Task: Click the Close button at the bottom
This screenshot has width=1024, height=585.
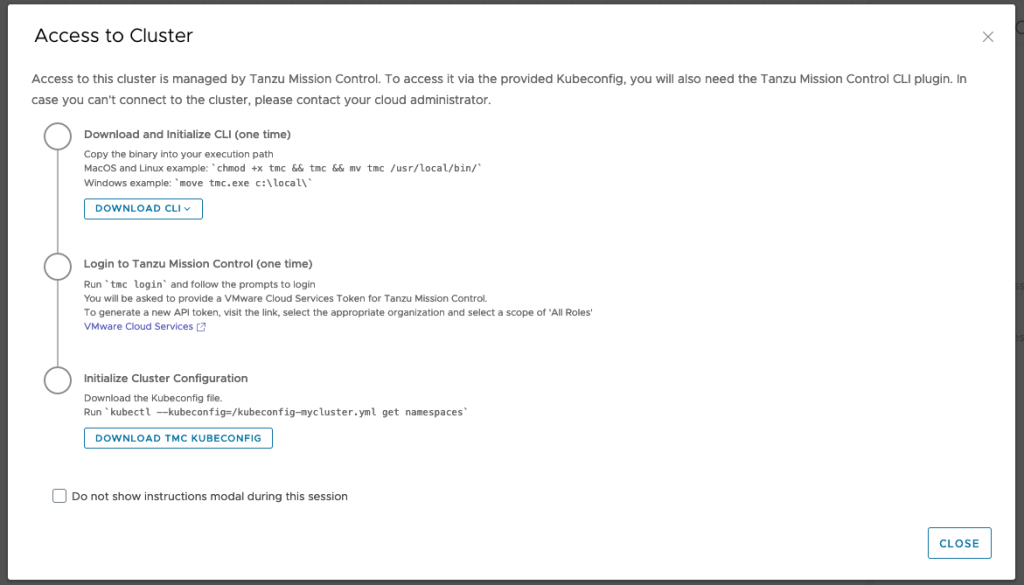Action: pyautogui.click(x=959, y=543)
